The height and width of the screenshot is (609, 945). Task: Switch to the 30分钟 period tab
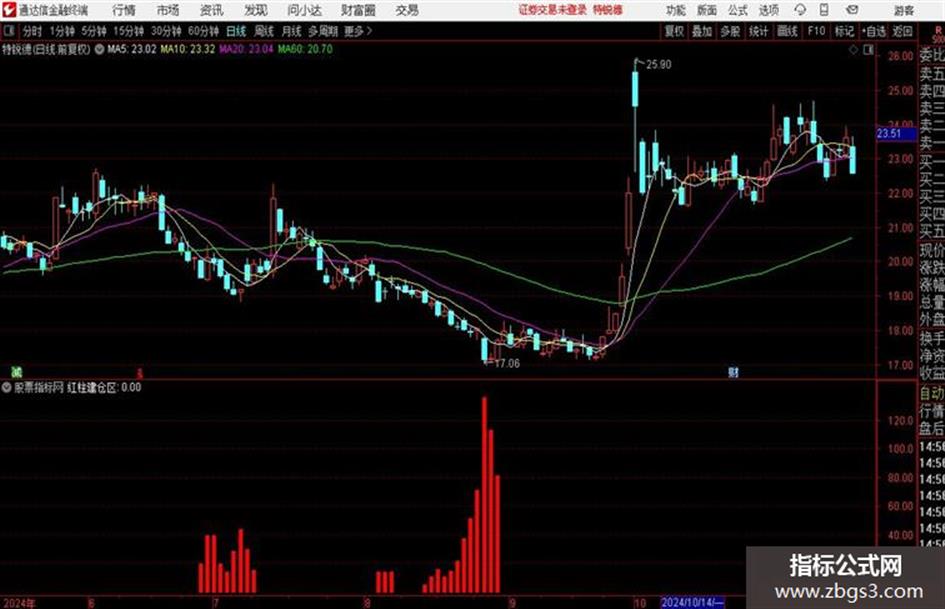(x=166, y=31)
